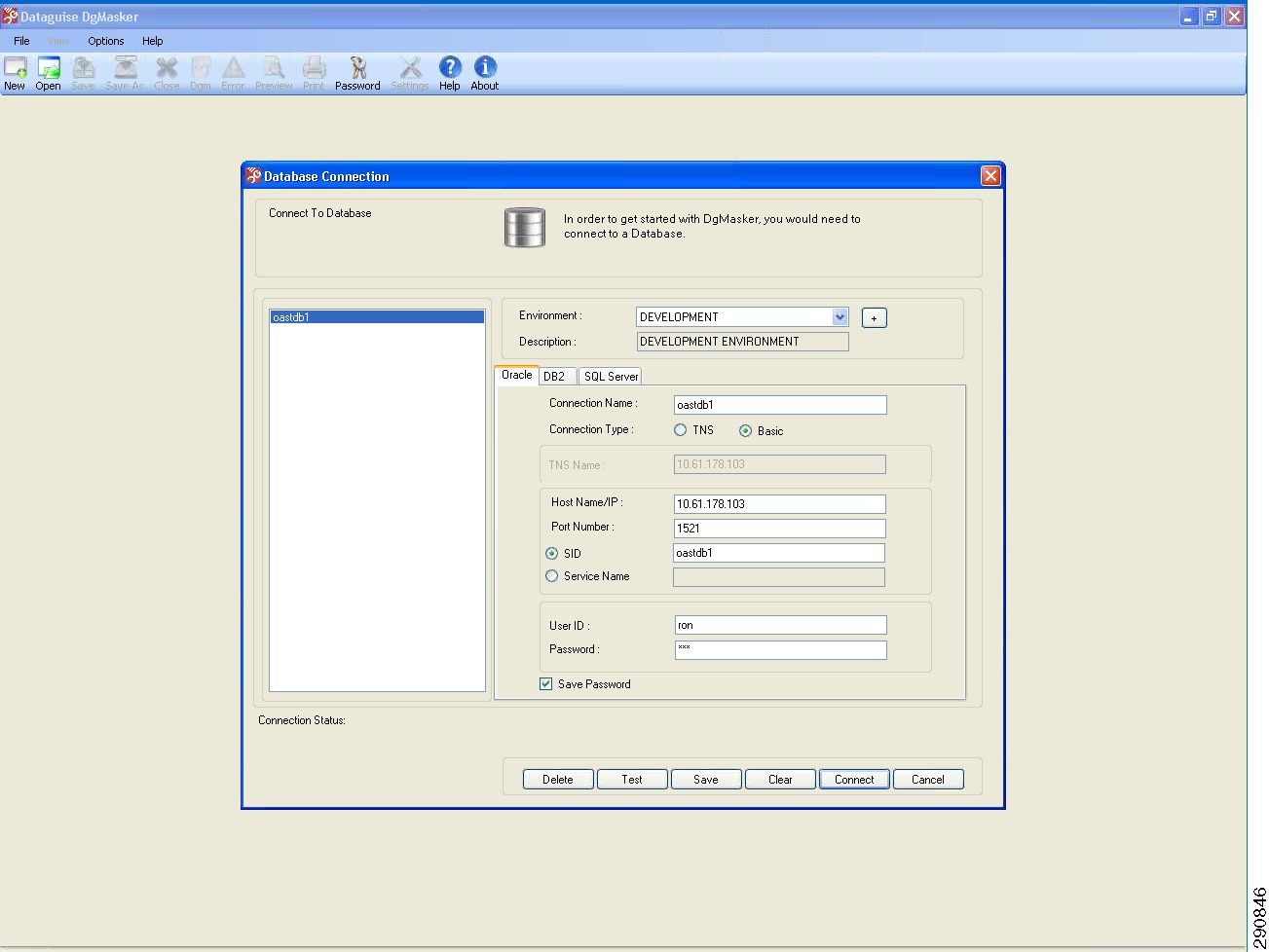Click the User ID field
The image size is (1269, 952).
(781, 625)
